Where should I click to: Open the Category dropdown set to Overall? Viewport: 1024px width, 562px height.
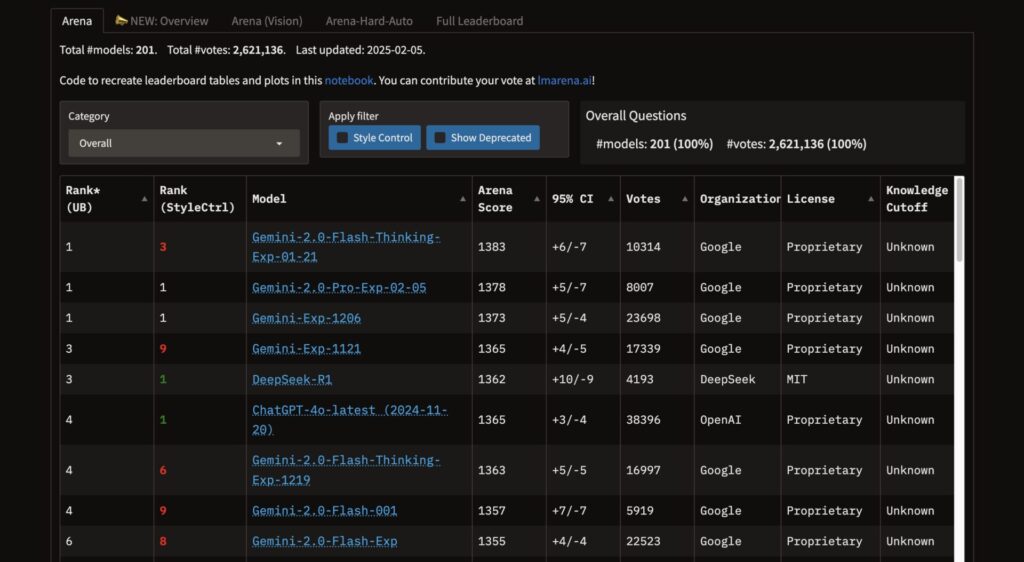click(x=184, y=143)
